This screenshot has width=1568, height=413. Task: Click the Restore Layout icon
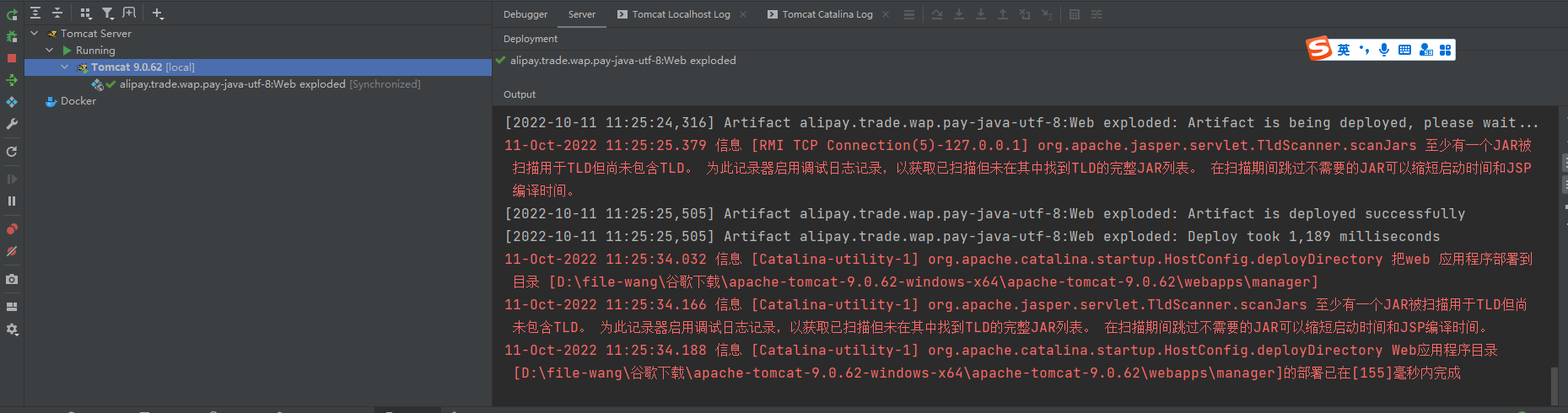(x=12, y=307)
